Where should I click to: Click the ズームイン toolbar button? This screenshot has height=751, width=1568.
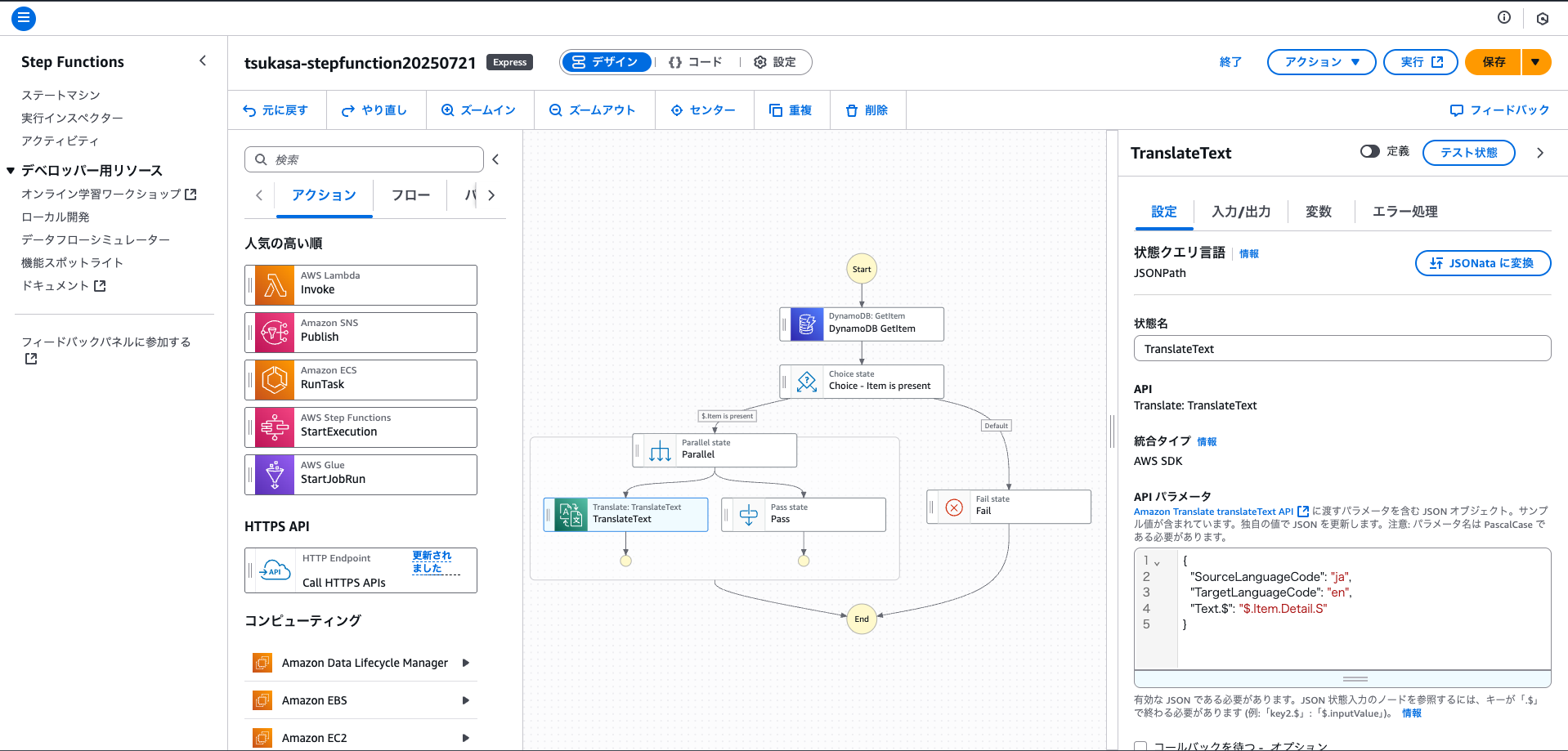click(479, 110)
